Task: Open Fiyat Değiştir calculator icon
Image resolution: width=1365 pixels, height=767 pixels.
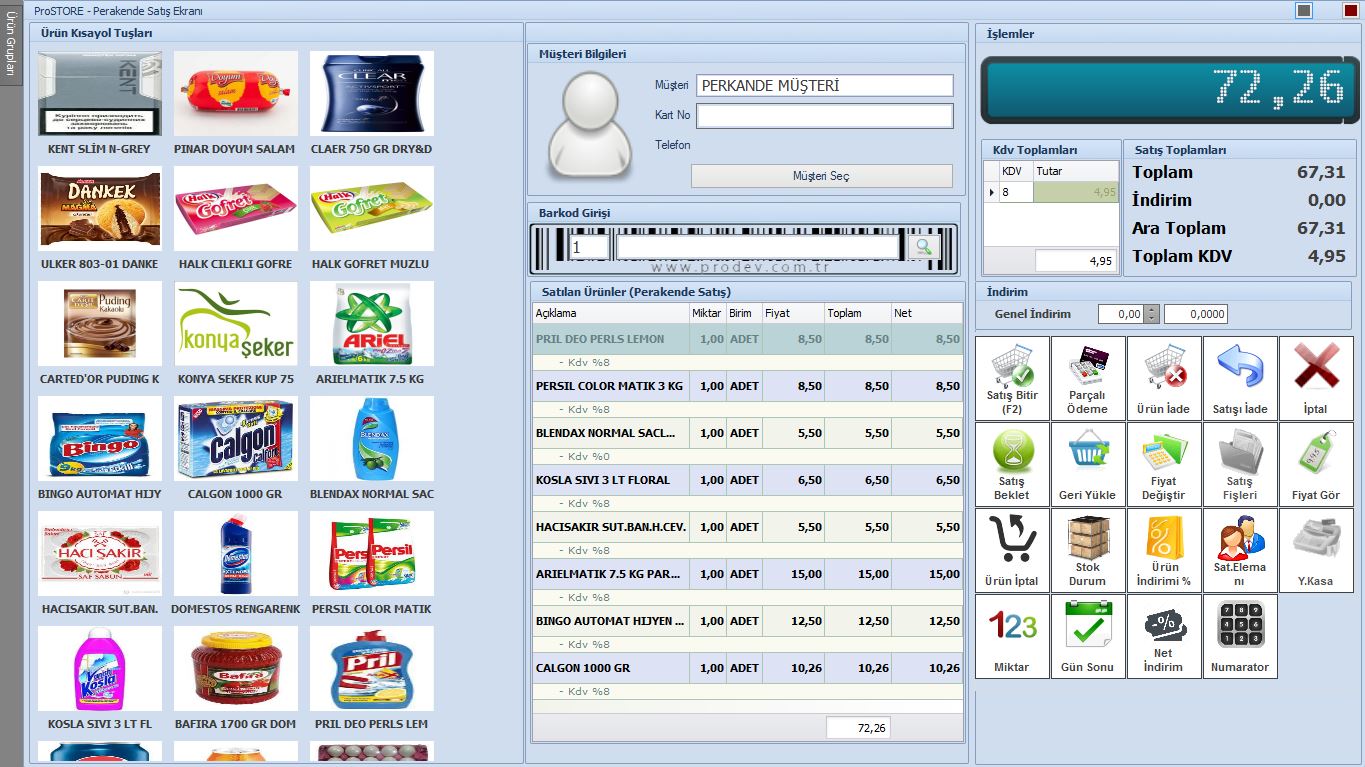Action: (x=1164, y=464)
